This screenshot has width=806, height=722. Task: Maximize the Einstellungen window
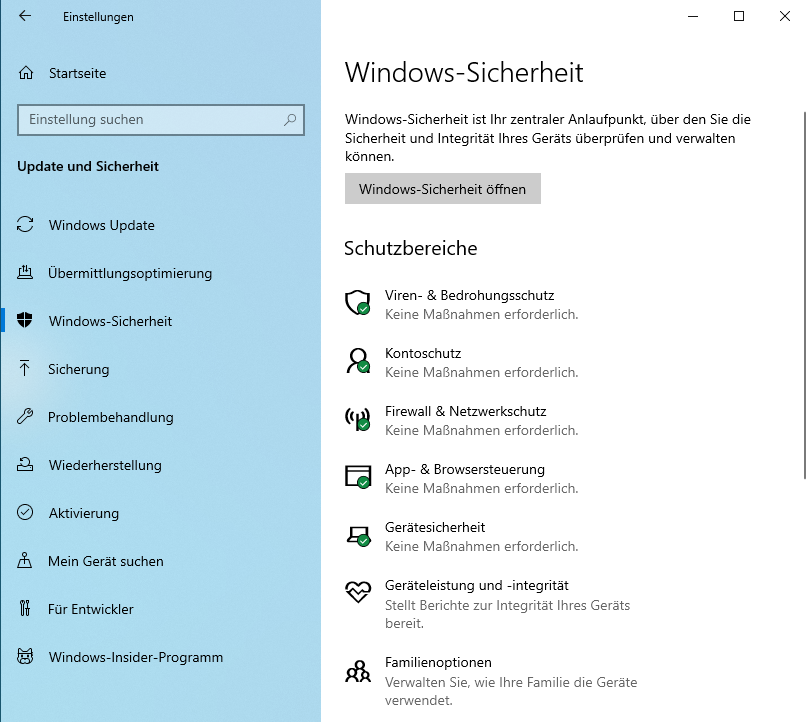[x=739, y=16]
